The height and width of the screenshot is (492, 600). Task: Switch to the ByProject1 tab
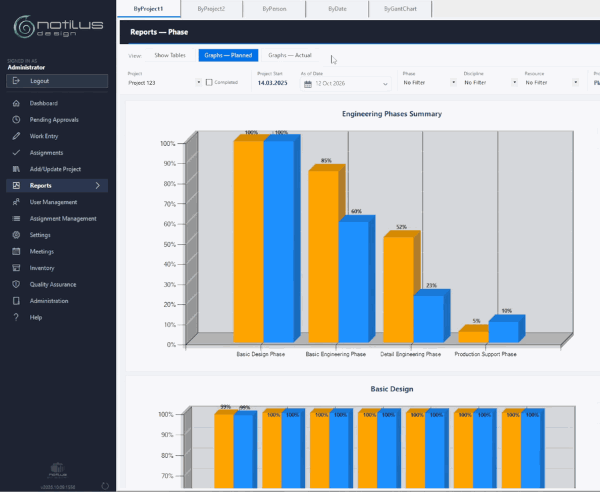point(148,9)
